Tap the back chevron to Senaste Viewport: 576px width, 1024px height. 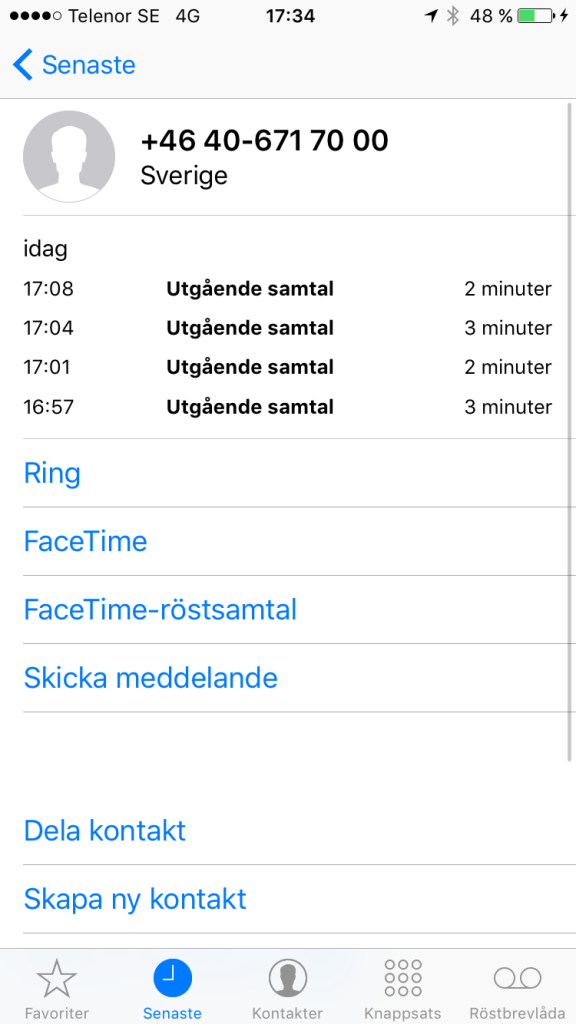point(22,65)
